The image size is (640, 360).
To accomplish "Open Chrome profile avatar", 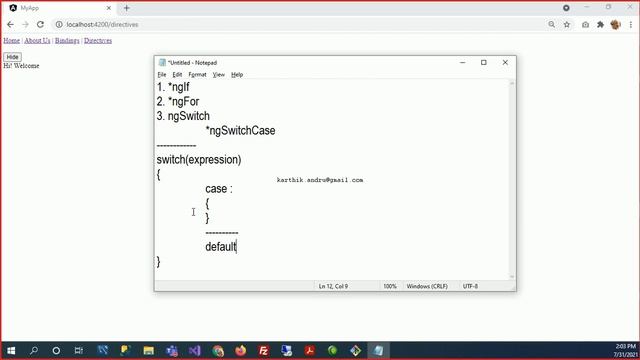I will (x=616, y=24).
